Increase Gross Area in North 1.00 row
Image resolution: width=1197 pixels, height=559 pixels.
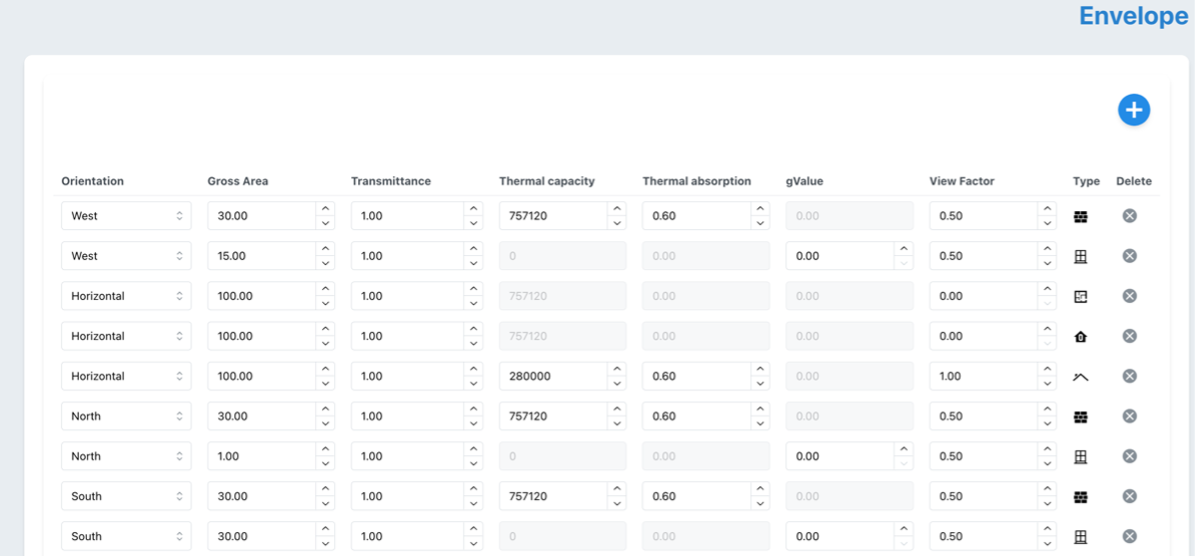(x=325, y=448)
